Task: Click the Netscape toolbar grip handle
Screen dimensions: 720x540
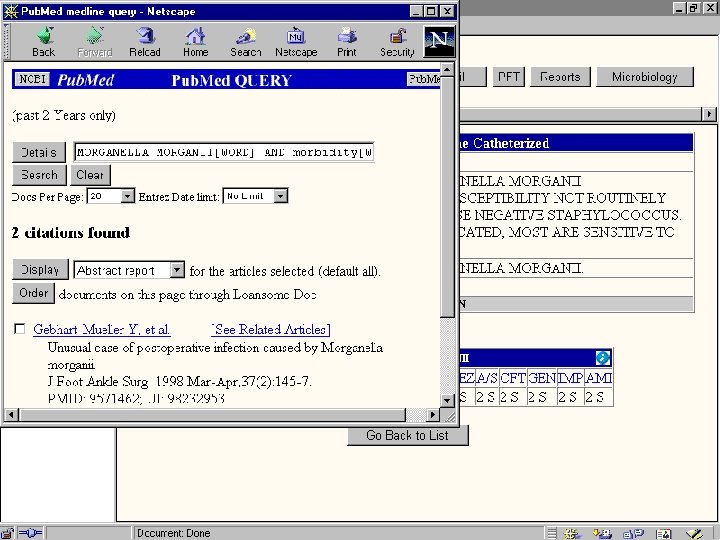Action: click(x=6, y=41)
